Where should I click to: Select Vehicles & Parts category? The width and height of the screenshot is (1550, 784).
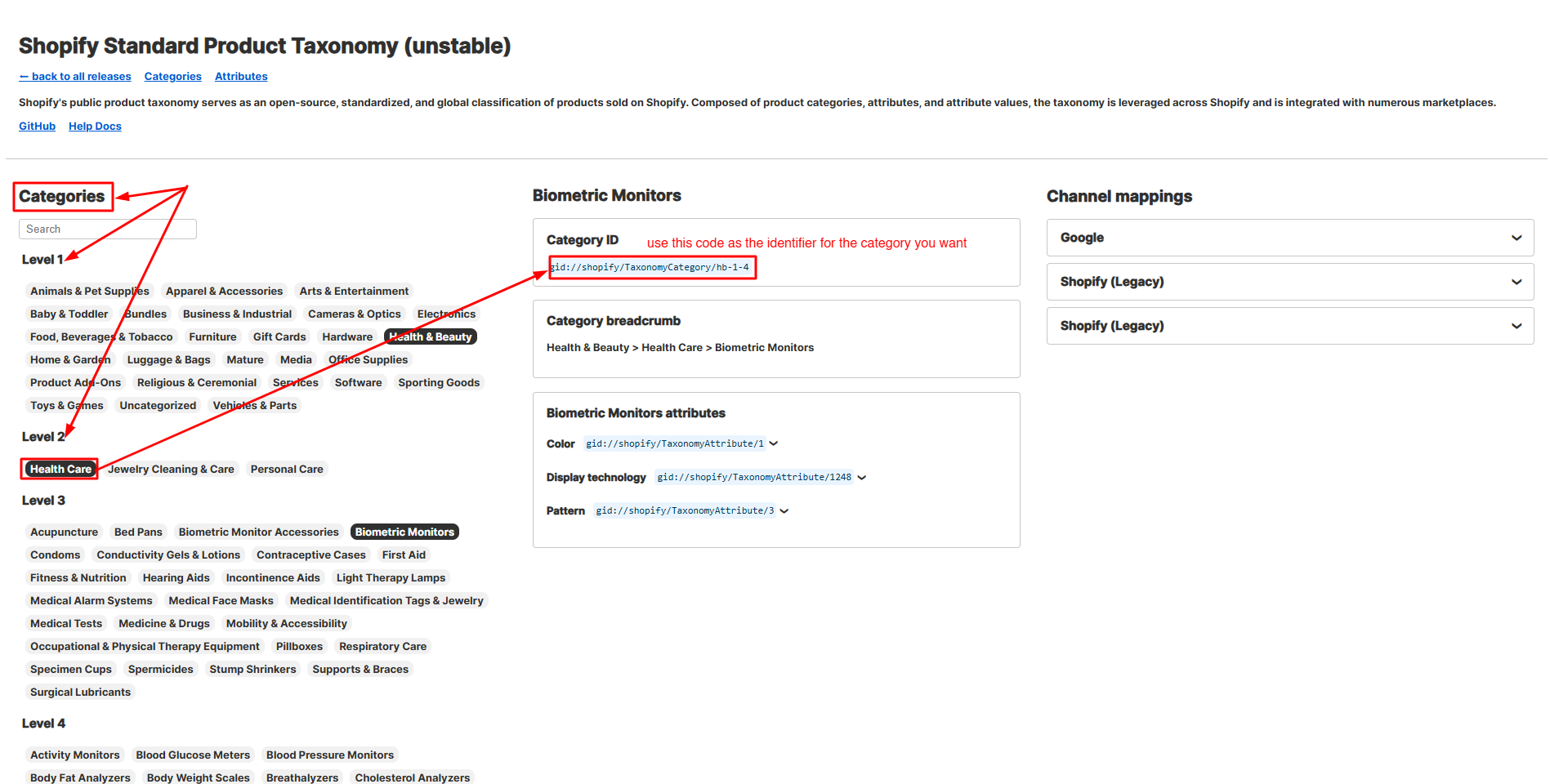tap(255, 405)
